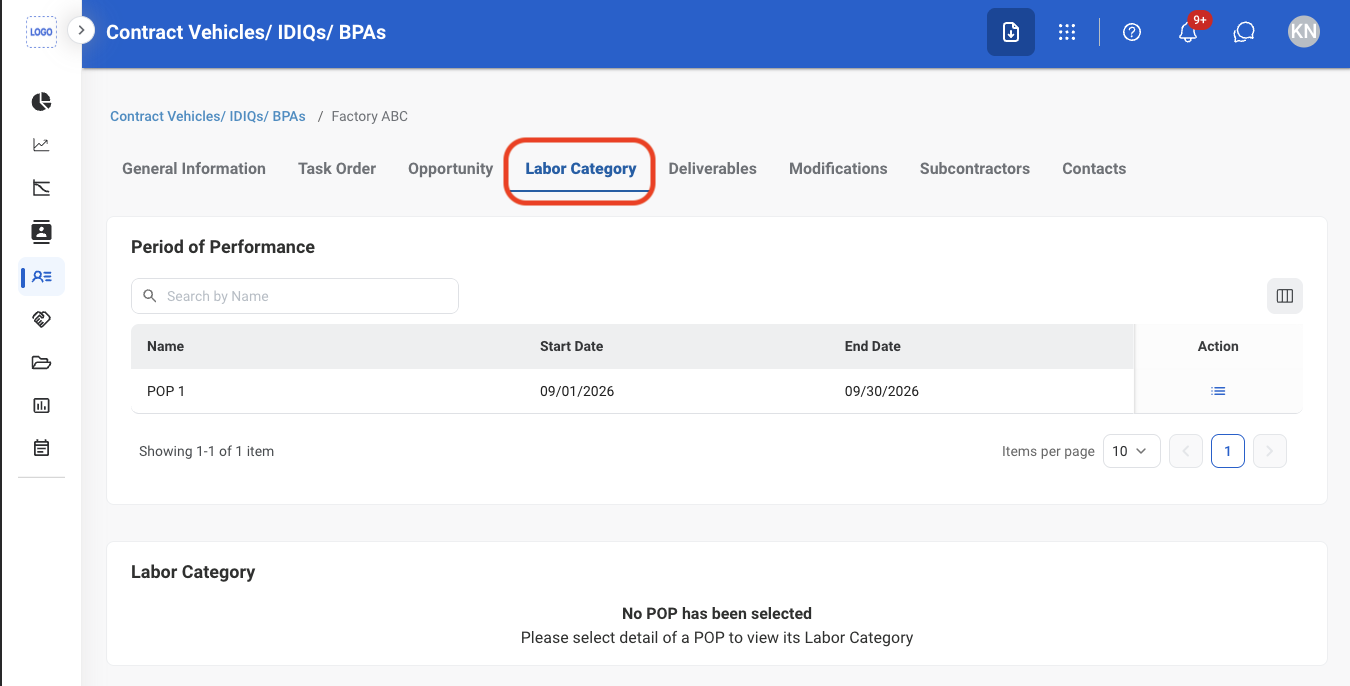Switch to the General Information tab
Image resolution: width=1350 pixels, height=686 pixels.
[x=194, y=169]
